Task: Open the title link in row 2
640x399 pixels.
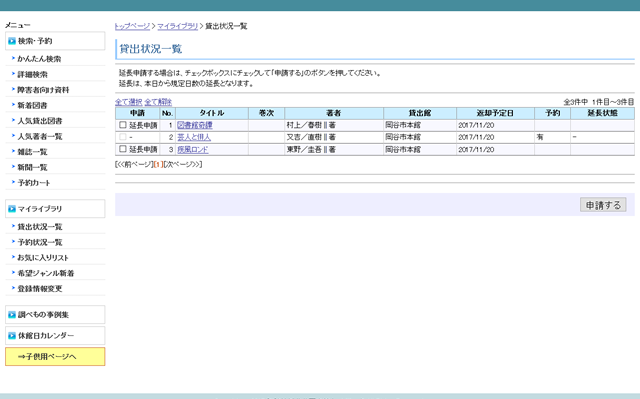Action: (x=194, y=137)
